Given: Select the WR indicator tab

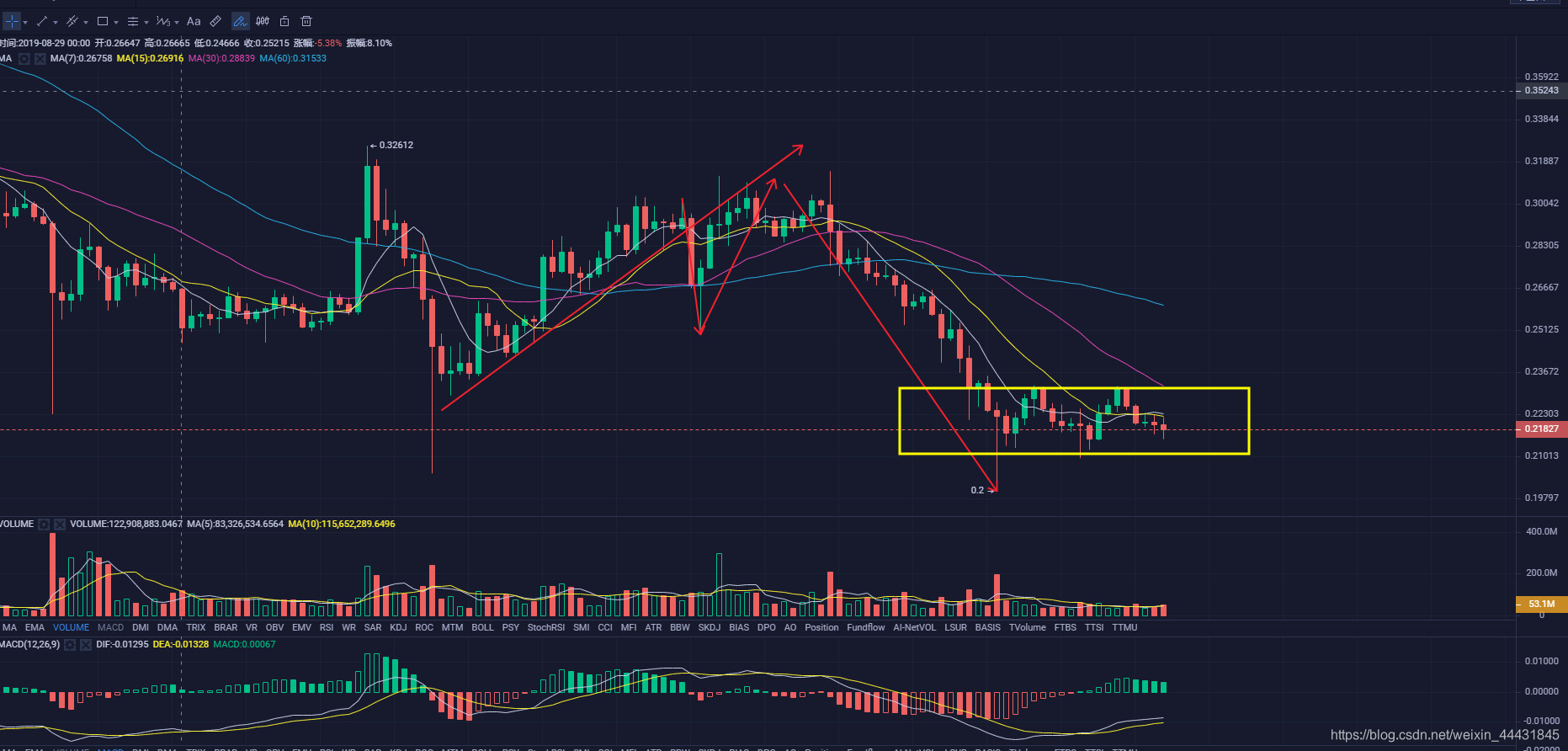Looking at the screenshot, I should pos(348,627).
